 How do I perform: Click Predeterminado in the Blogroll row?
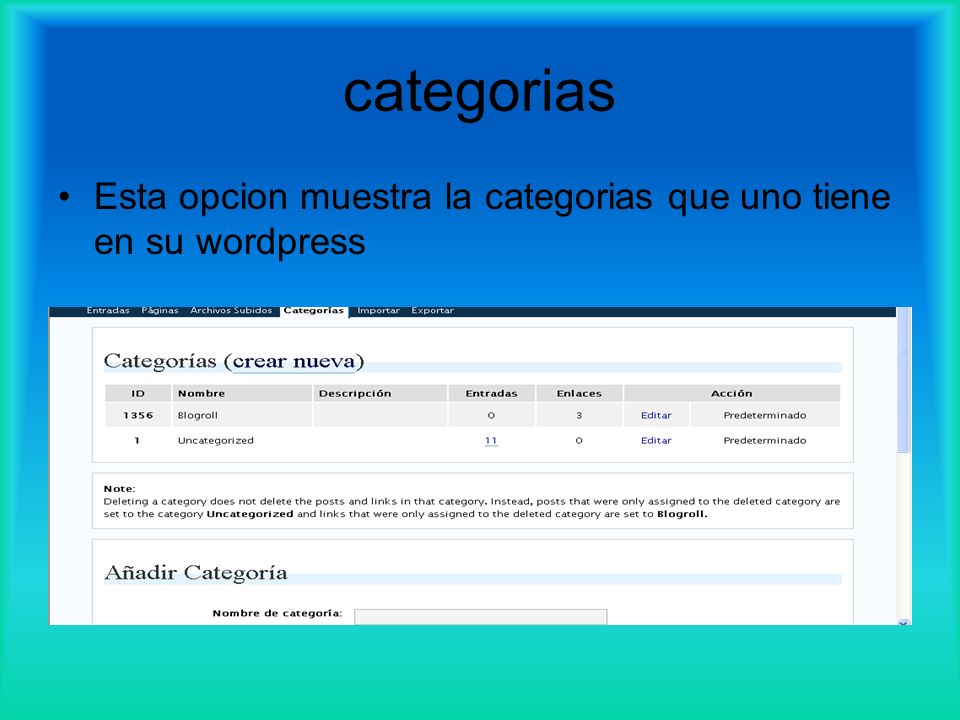click(x=765, y=415)
